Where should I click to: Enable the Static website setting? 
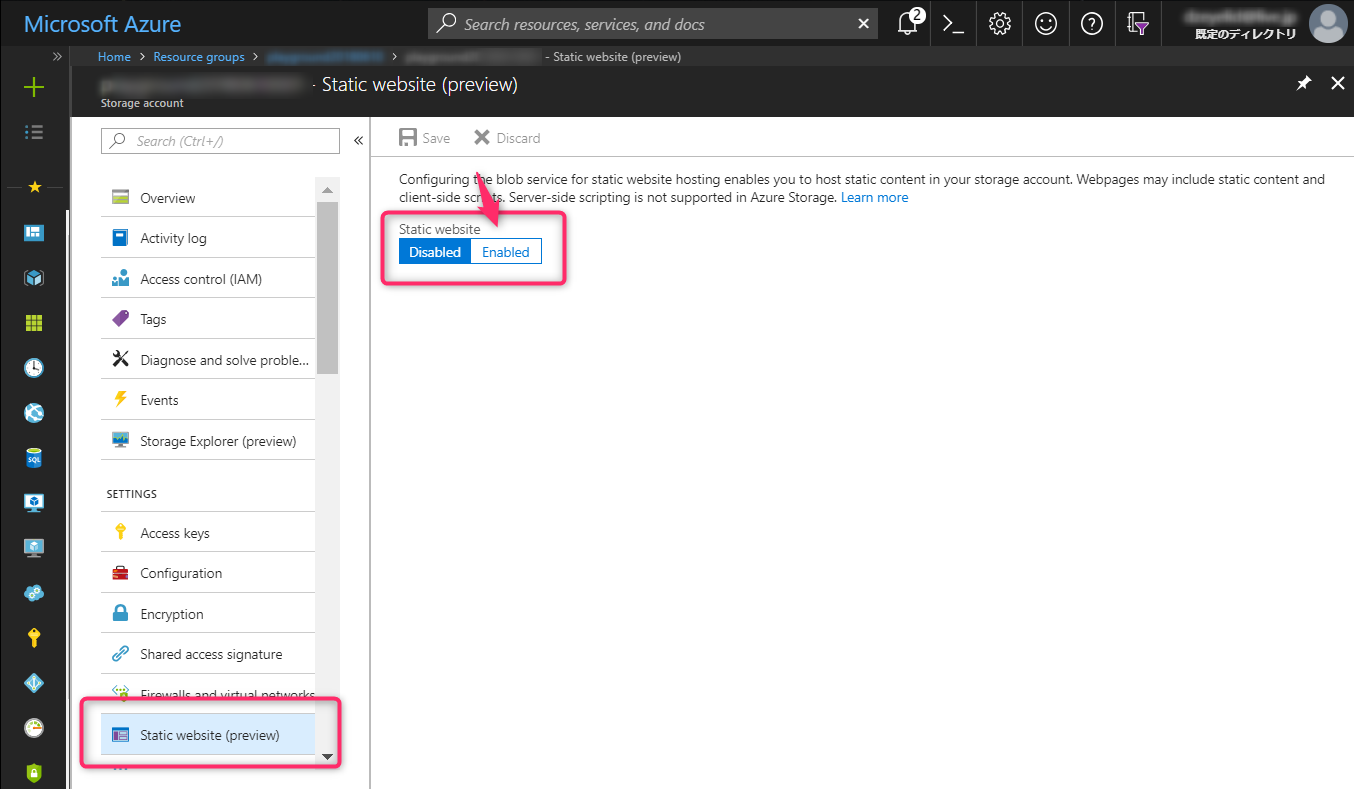click(x=505, y=251)
